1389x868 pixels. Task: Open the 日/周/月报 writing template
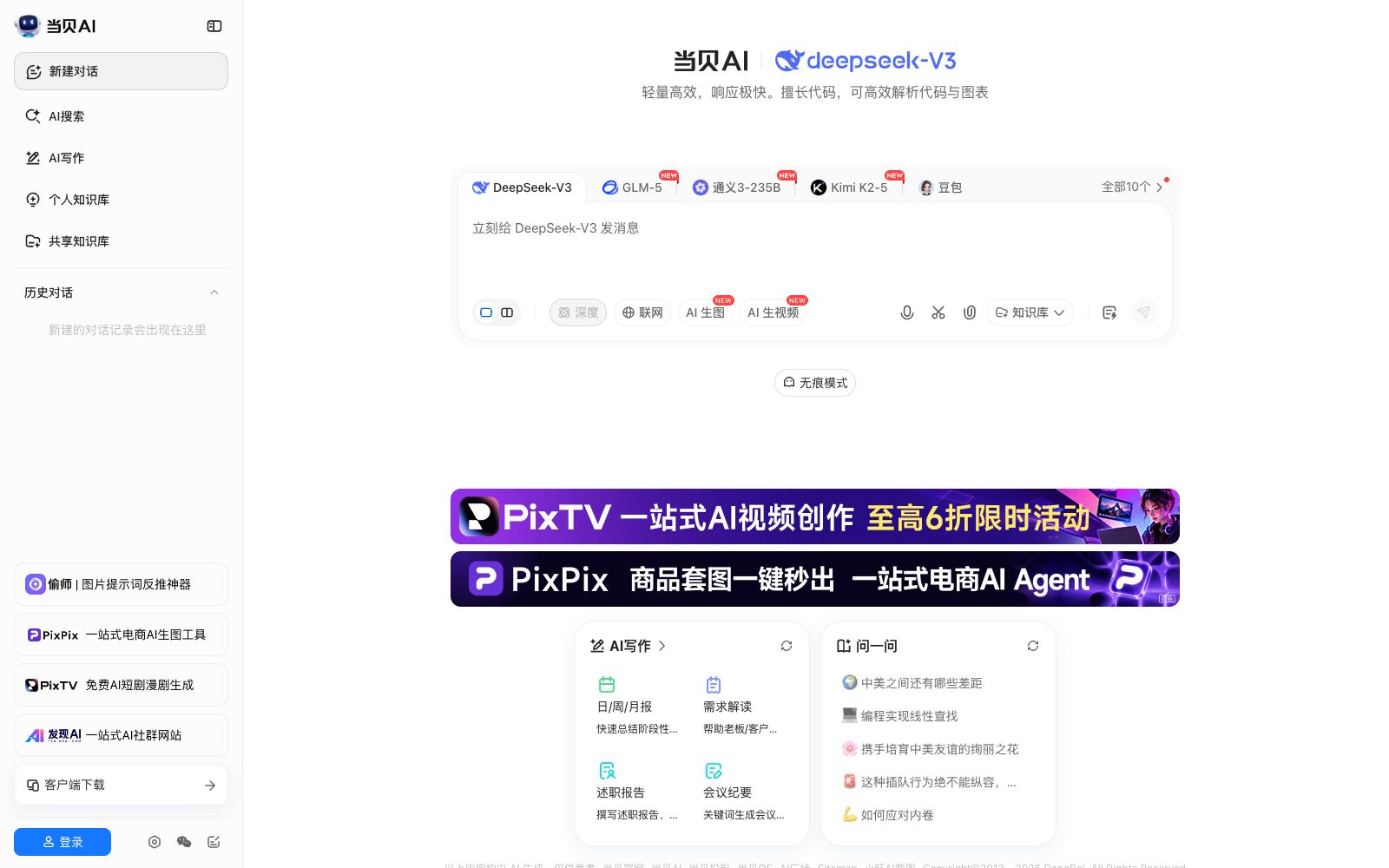636,707
